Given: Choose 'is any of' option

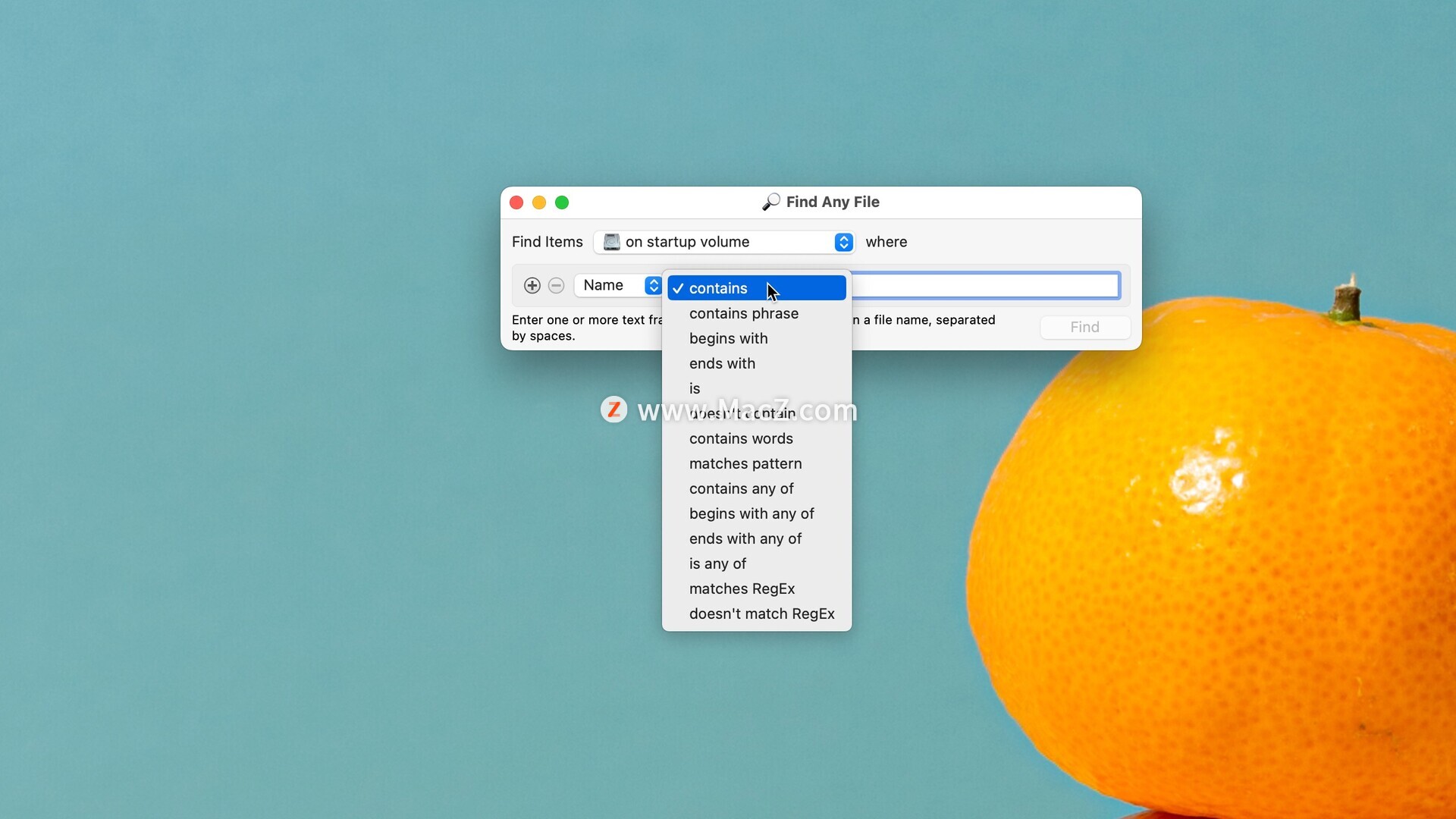Looking at the screenshot, I should coord(756,563).
